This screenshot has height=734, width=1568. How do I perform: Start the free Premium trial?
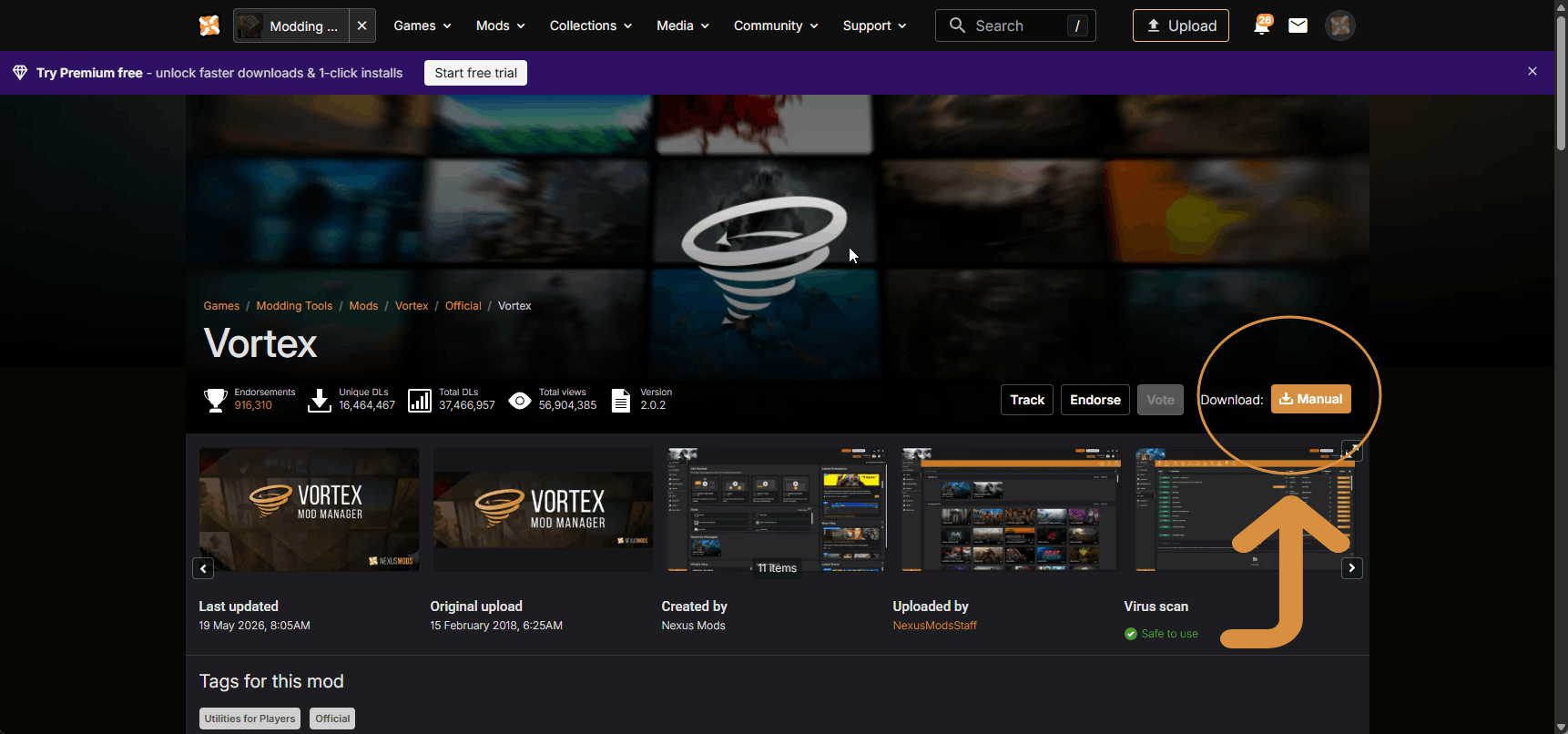pos(475,73)
